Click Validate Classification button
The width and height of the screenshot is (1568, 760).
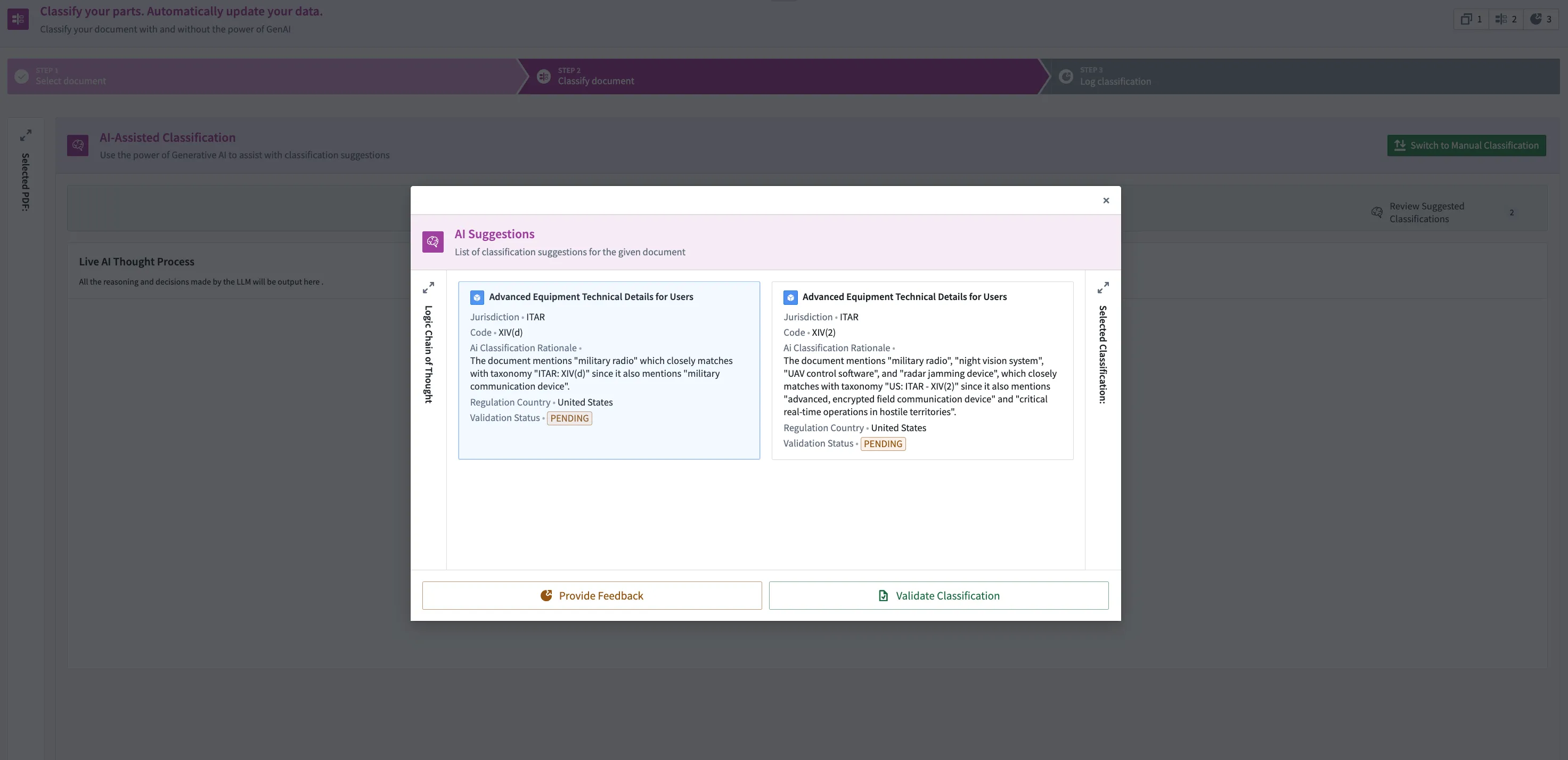938,595
